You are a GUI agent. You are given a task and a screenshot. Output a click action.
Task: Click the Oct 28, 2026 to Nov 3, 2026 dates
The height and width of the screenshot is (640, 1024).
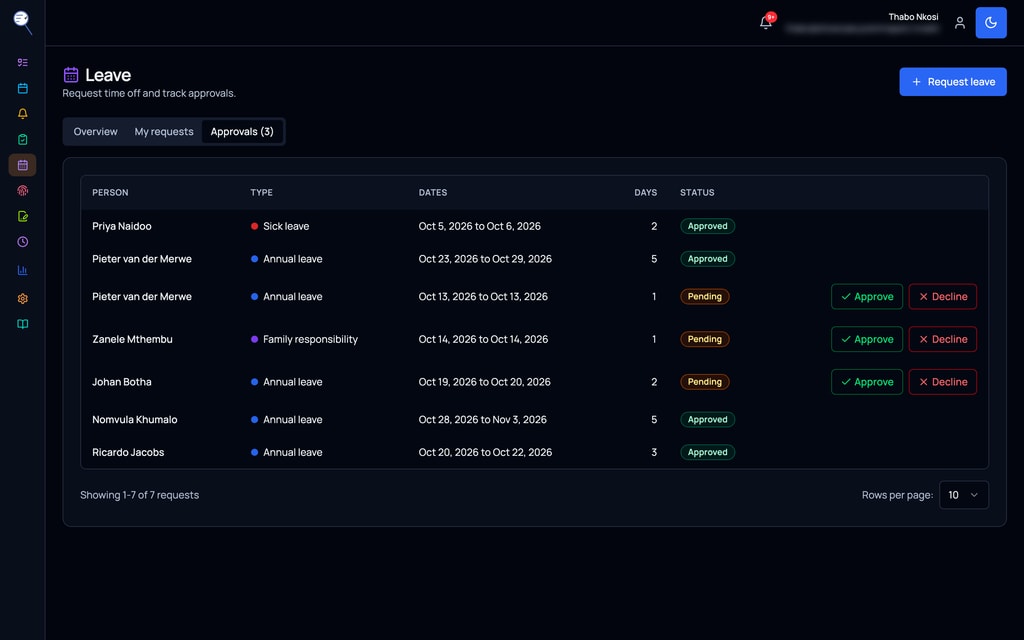(483, 419)
